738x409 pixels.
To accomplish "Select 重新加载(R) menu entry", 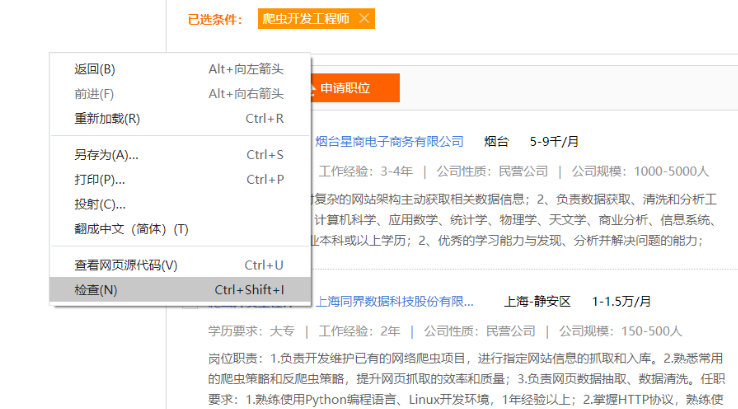I will point(180,119).
